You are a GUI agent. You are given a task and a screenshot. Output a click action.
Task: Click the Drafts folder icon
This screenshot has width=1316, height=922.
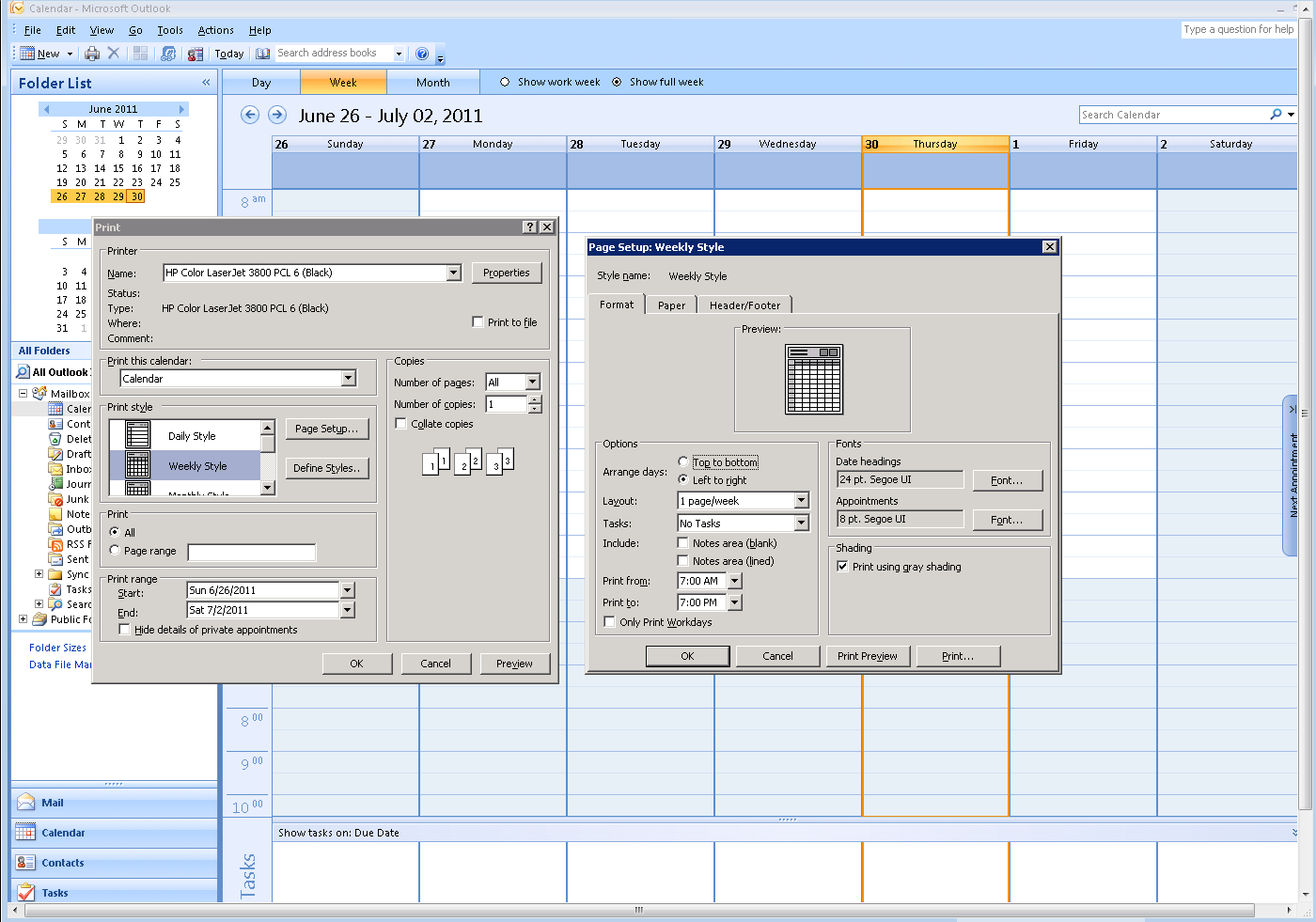click(x=55, y=454)
